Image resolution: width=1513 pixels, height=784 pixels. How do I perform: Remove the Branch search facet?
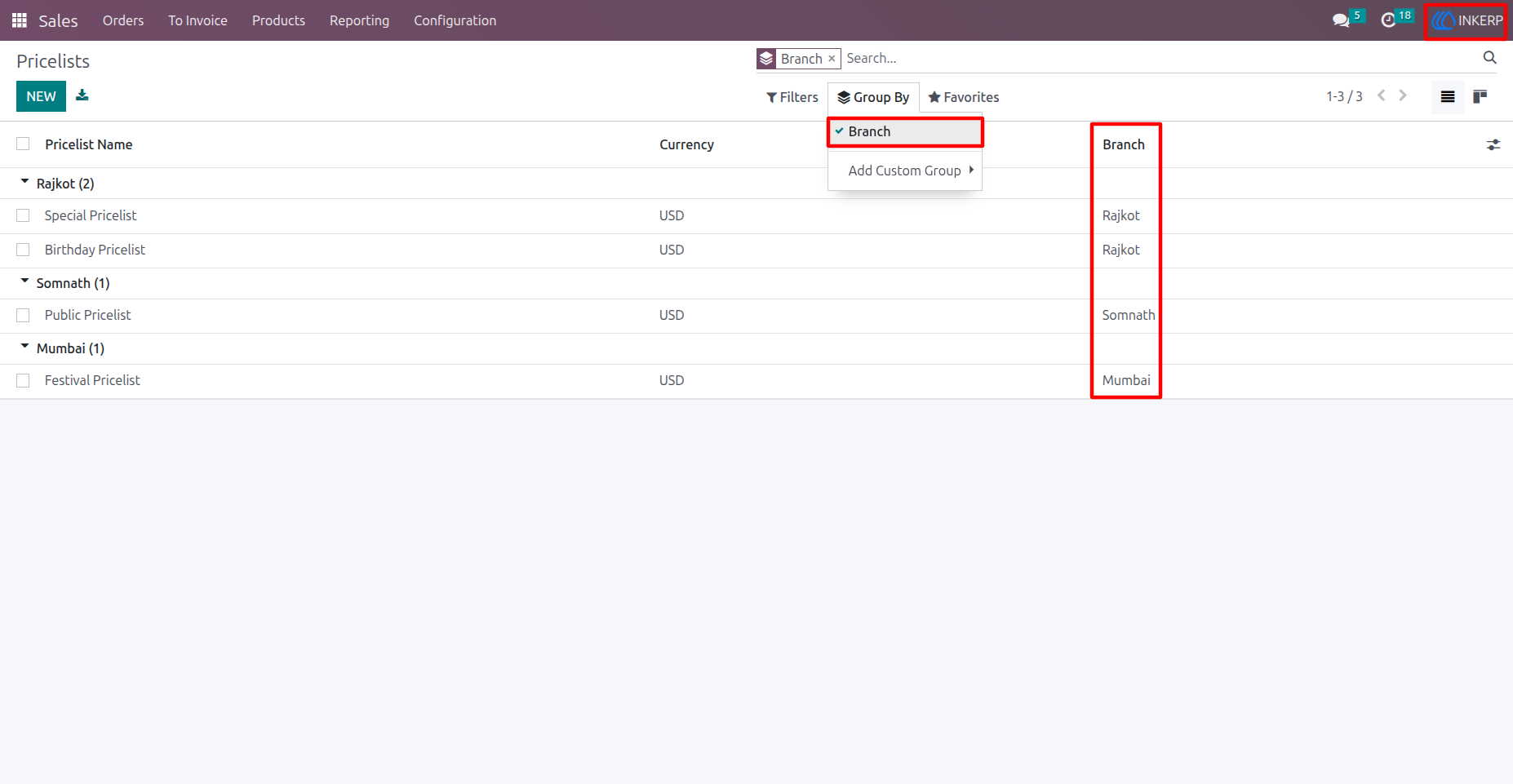tap(832, 59)
